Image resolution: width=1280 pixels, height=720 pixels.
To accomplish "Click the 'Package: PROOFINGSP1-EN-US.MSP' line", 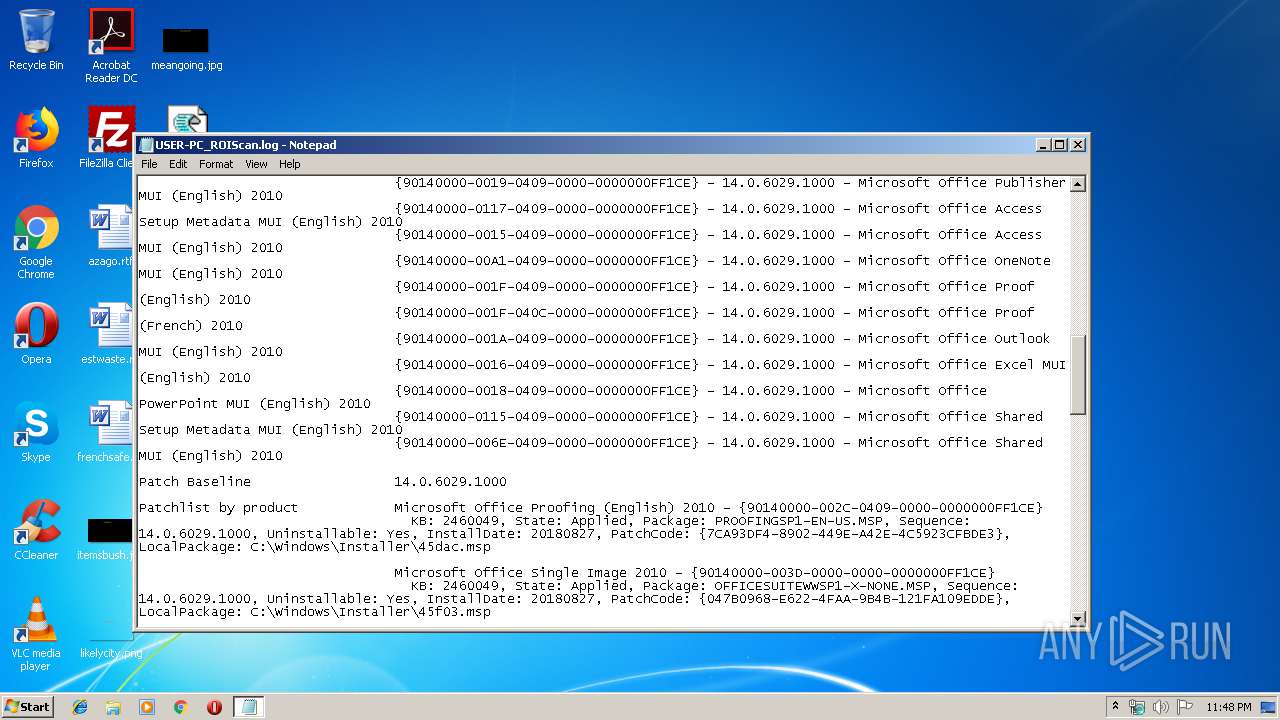I will [x=690, y=521].
